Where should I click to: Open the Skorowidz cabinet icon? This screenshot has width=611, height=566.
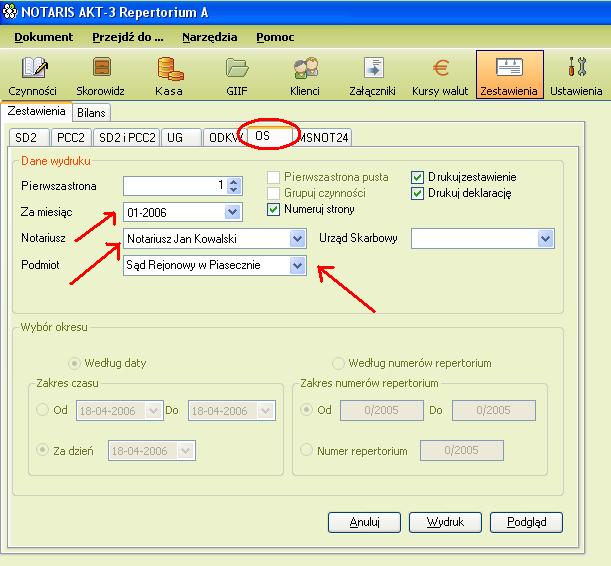(x=102, y=67)
